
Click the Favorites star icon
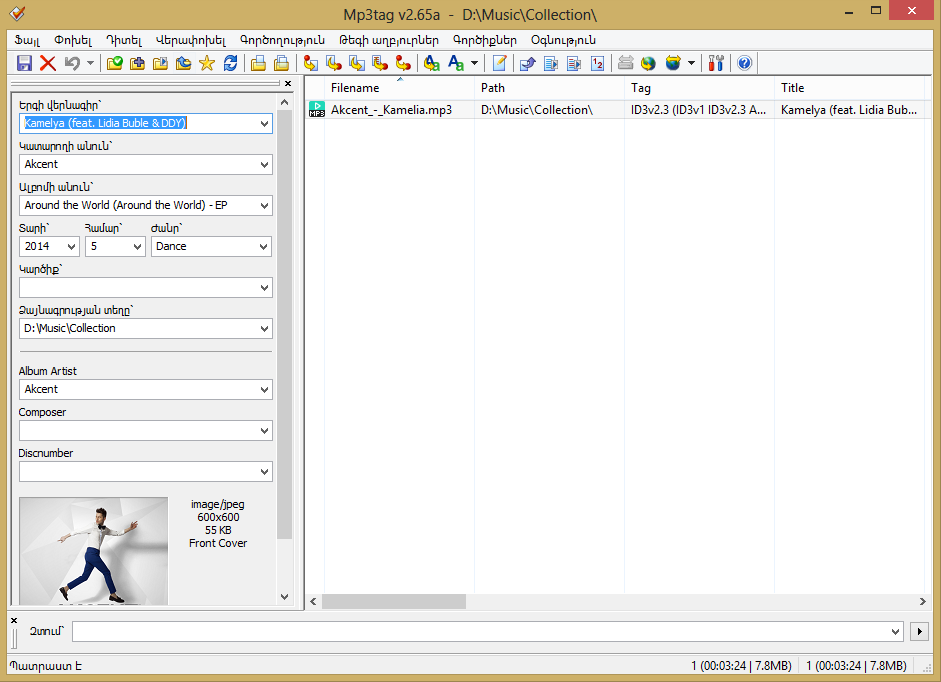[206, 63]
